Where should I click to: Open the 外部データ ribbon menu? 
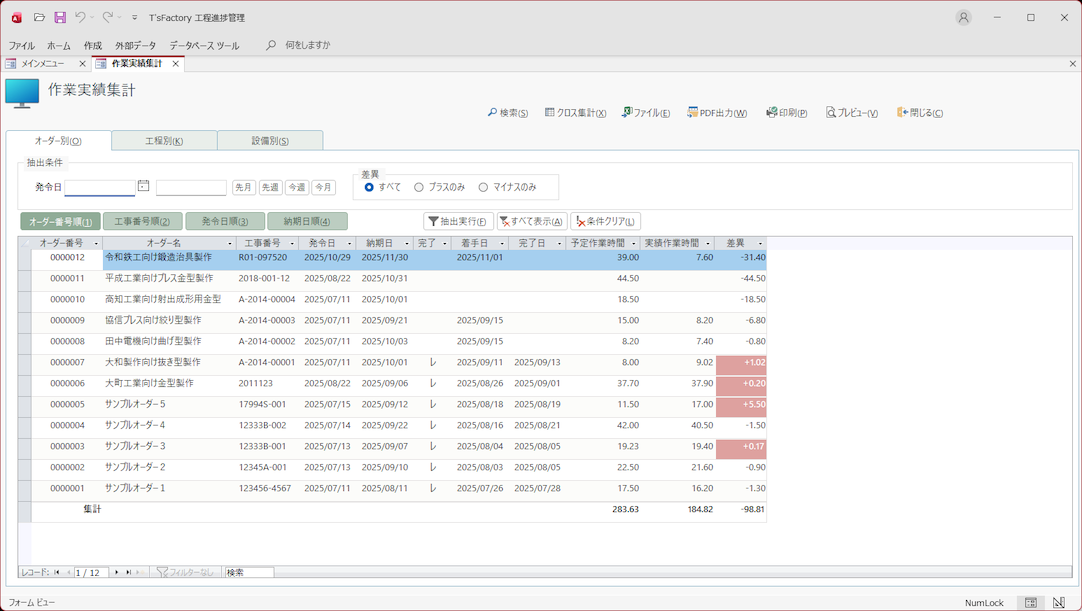[135, 46]
